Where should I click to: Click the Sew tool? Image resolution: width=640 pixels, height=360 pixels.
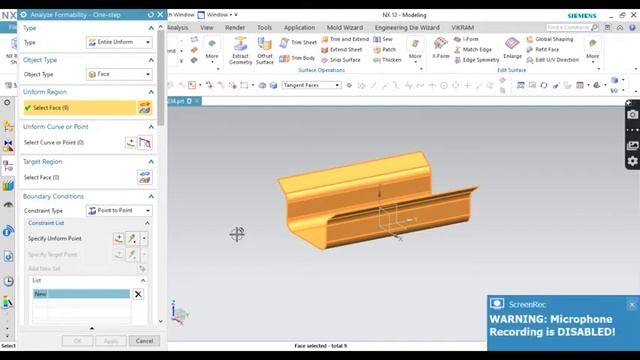coord(383,39)
